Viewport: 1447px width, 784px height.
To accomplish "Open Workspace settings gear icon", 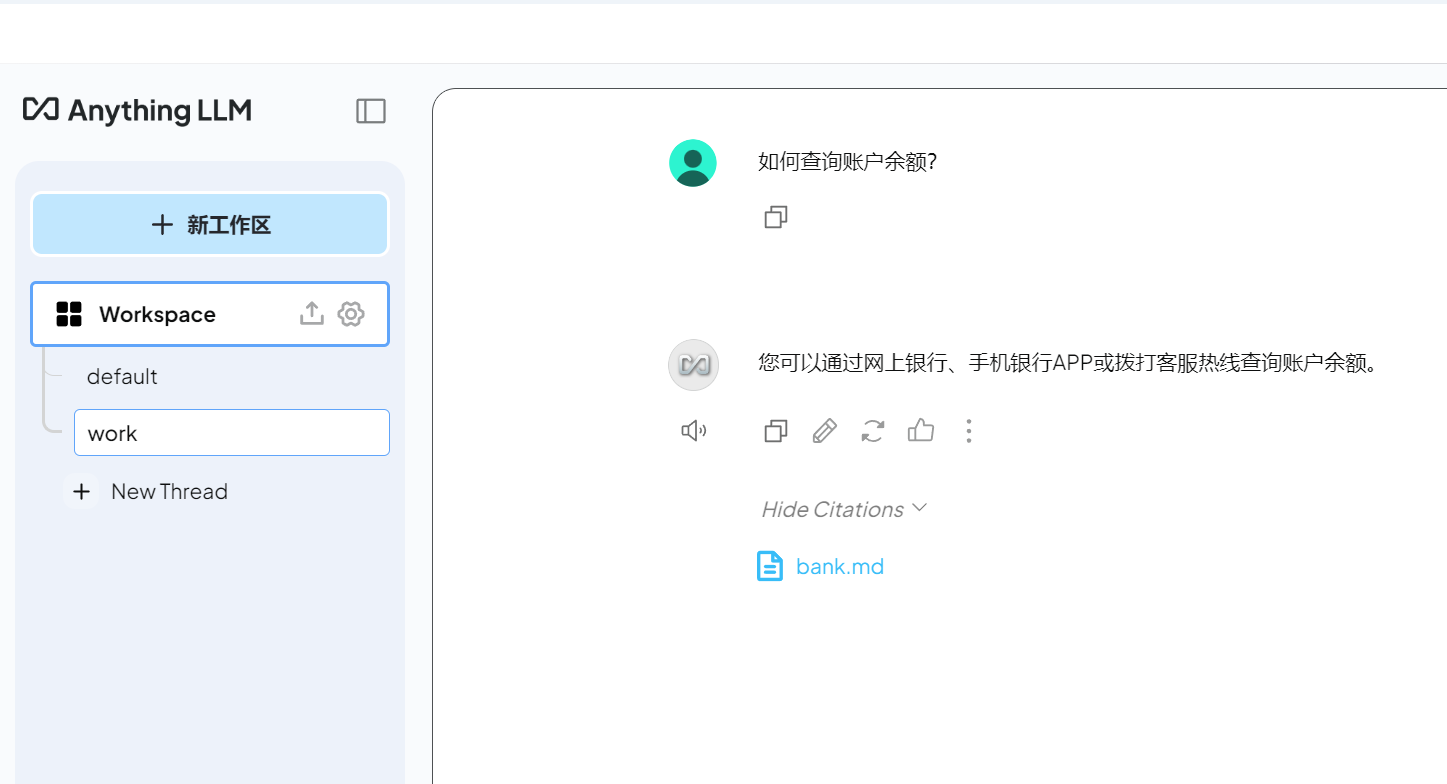I will coord(351,314).
